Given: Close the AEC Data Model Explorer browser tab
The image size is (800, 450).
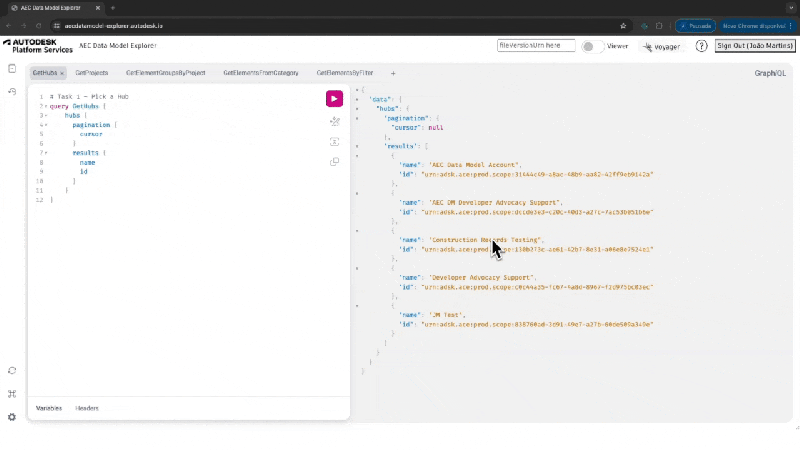Looking at the screenshot, I should pyautogui.click(x=97, y=8).
